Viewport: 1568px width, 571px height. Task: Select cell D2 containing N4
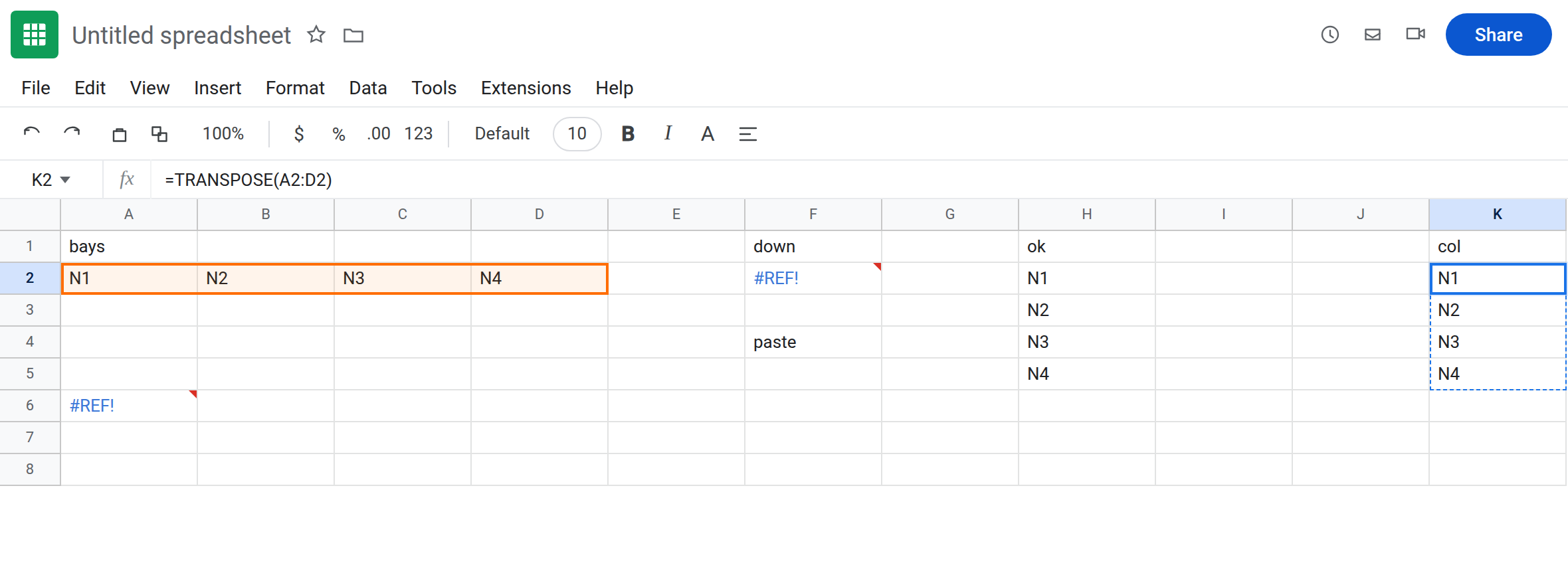[x=539, y=278]
